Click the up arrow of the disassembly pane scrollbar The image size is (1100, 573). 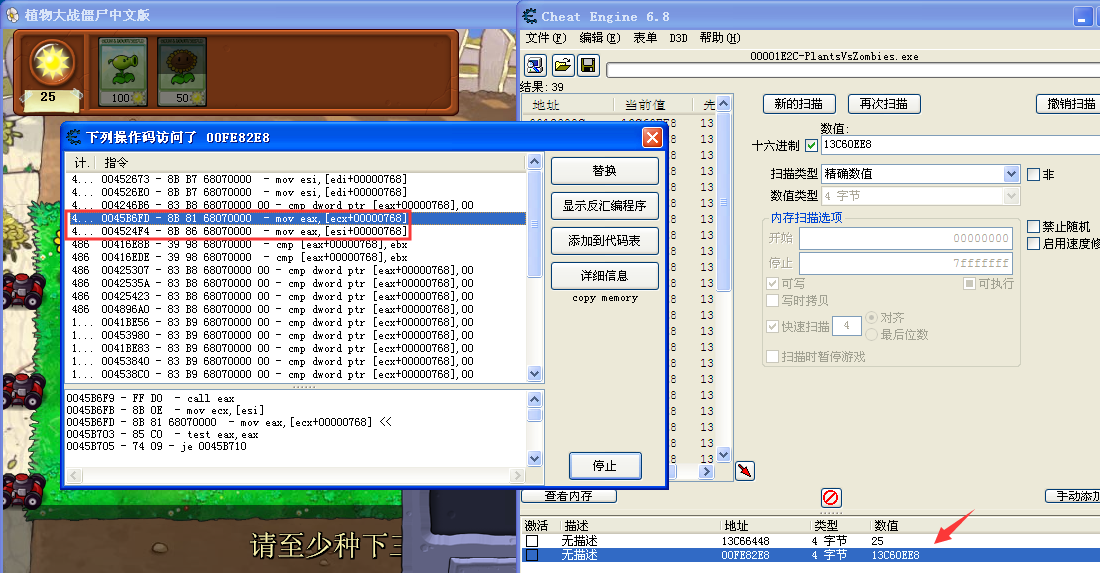(x=535, y=400)
